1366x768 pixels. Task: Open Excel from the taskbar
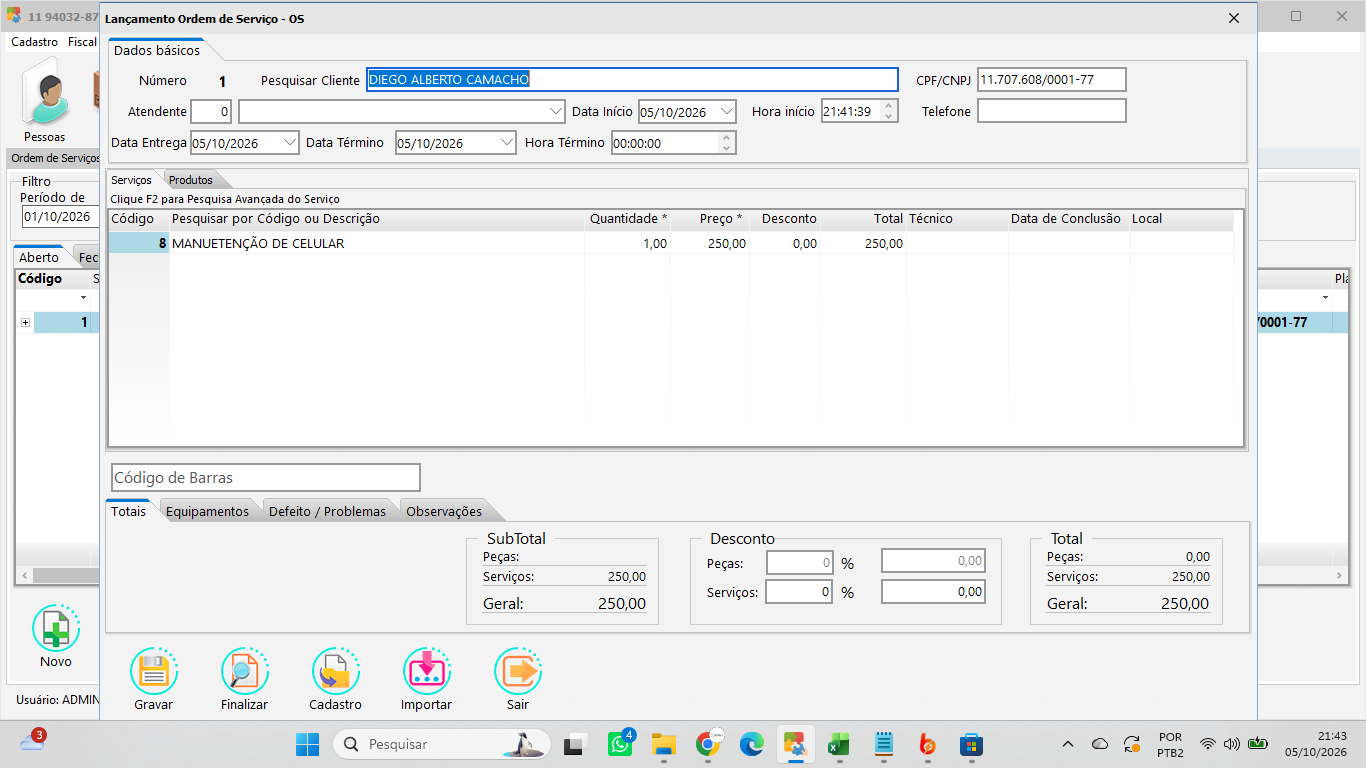[838, 744]
